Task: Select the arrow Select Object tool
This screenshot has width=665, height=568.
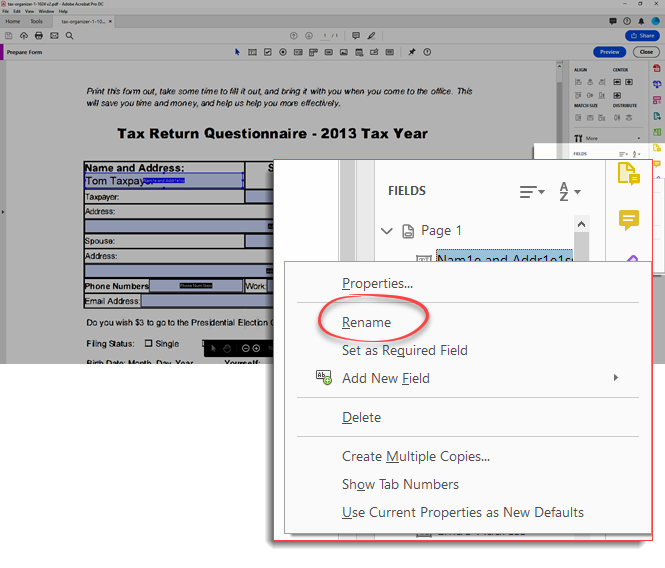Action: [237, 52]
